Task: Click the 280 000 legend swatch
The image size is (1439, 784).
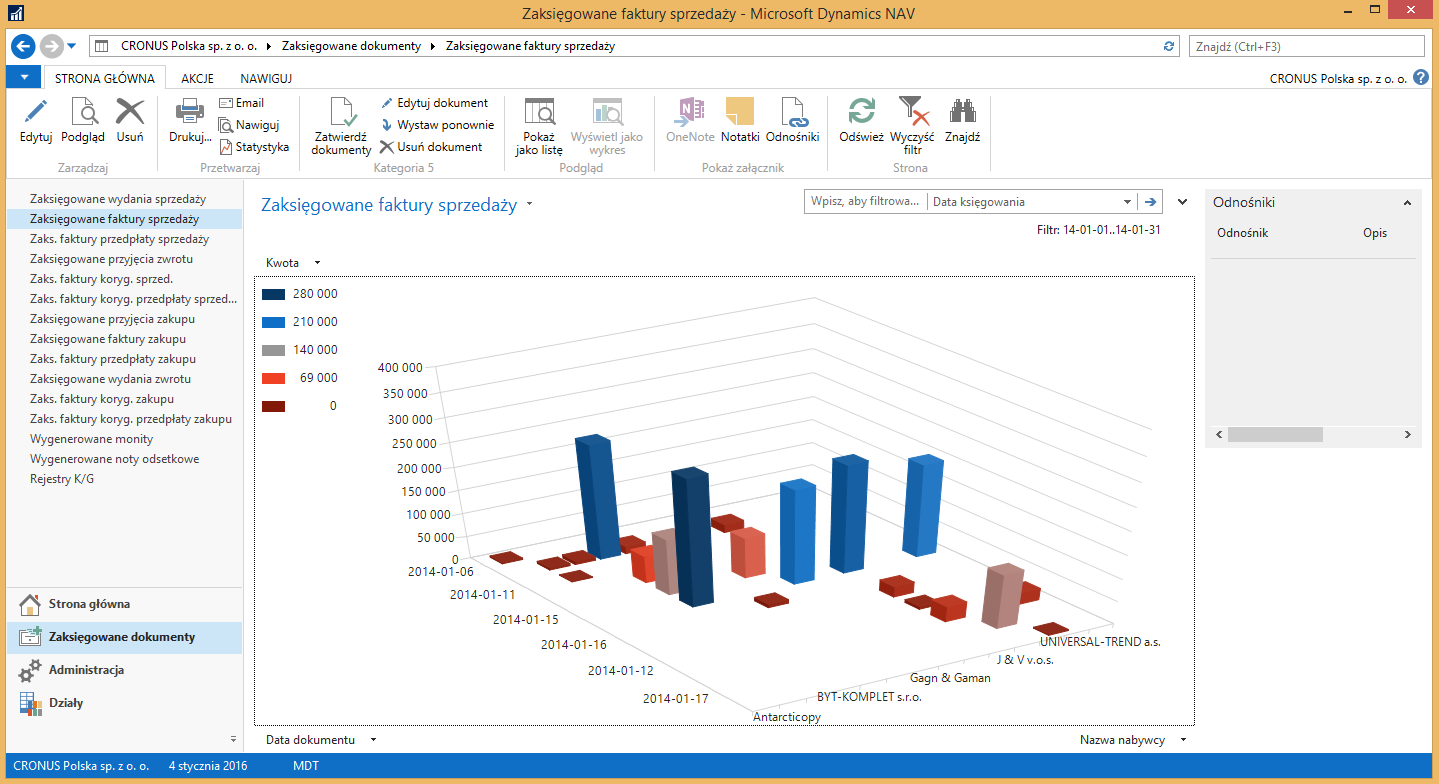Action: 274,294
